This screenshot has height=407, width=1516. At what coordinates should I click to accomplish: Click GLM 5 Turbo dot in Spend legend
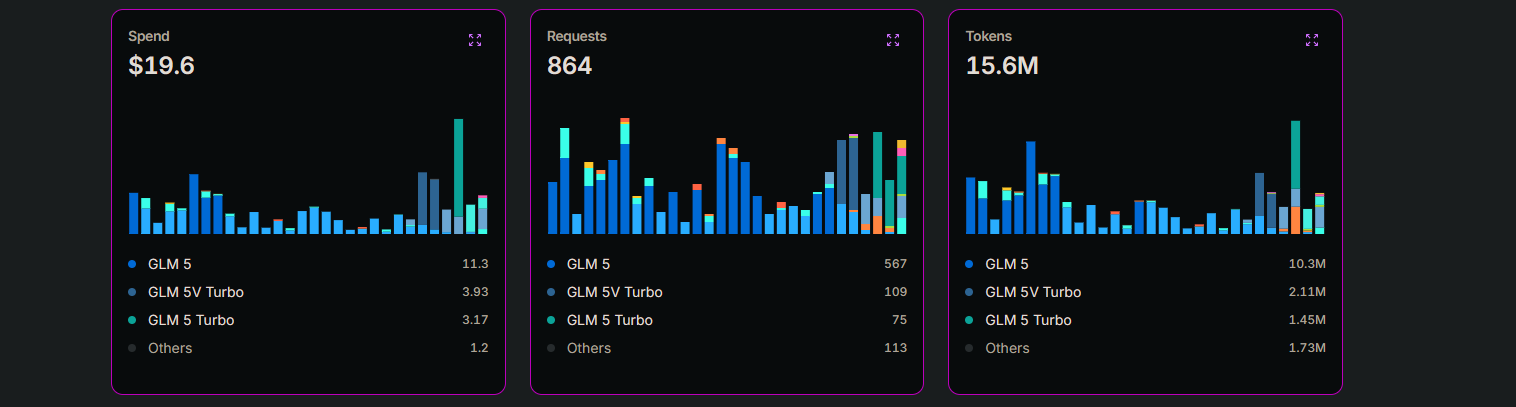click(x=132, y=320)
